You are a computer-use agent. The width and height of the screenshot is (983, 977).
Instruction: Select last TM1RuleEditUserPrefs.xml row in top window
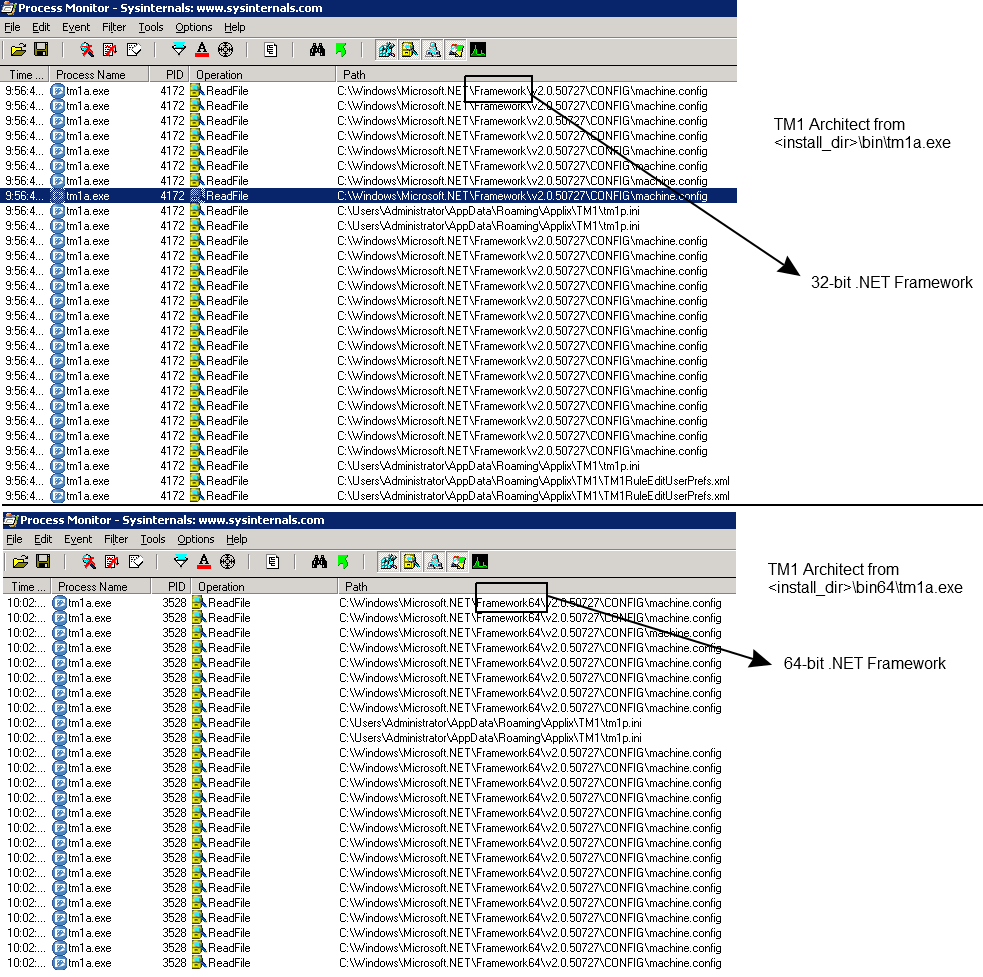[369, 495]
